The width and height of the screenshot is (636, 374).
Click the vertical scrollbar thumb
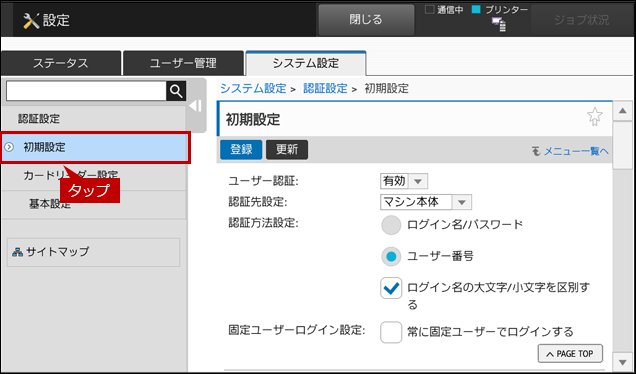[623, 145]
